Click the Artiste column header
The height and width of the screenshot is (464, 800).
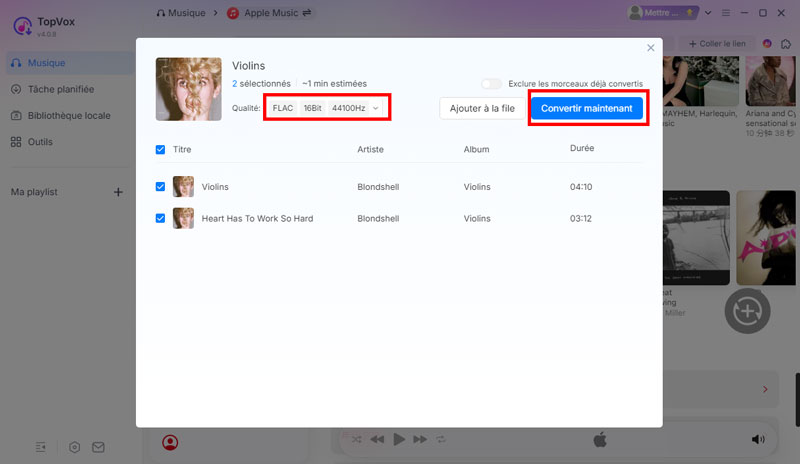coord(370,150)
